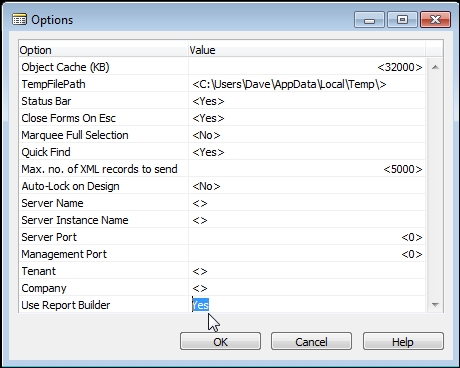This screenshot has height=368, width=460.
Task: Select the Use Report Builder label
Action: (x=65, y=305)
